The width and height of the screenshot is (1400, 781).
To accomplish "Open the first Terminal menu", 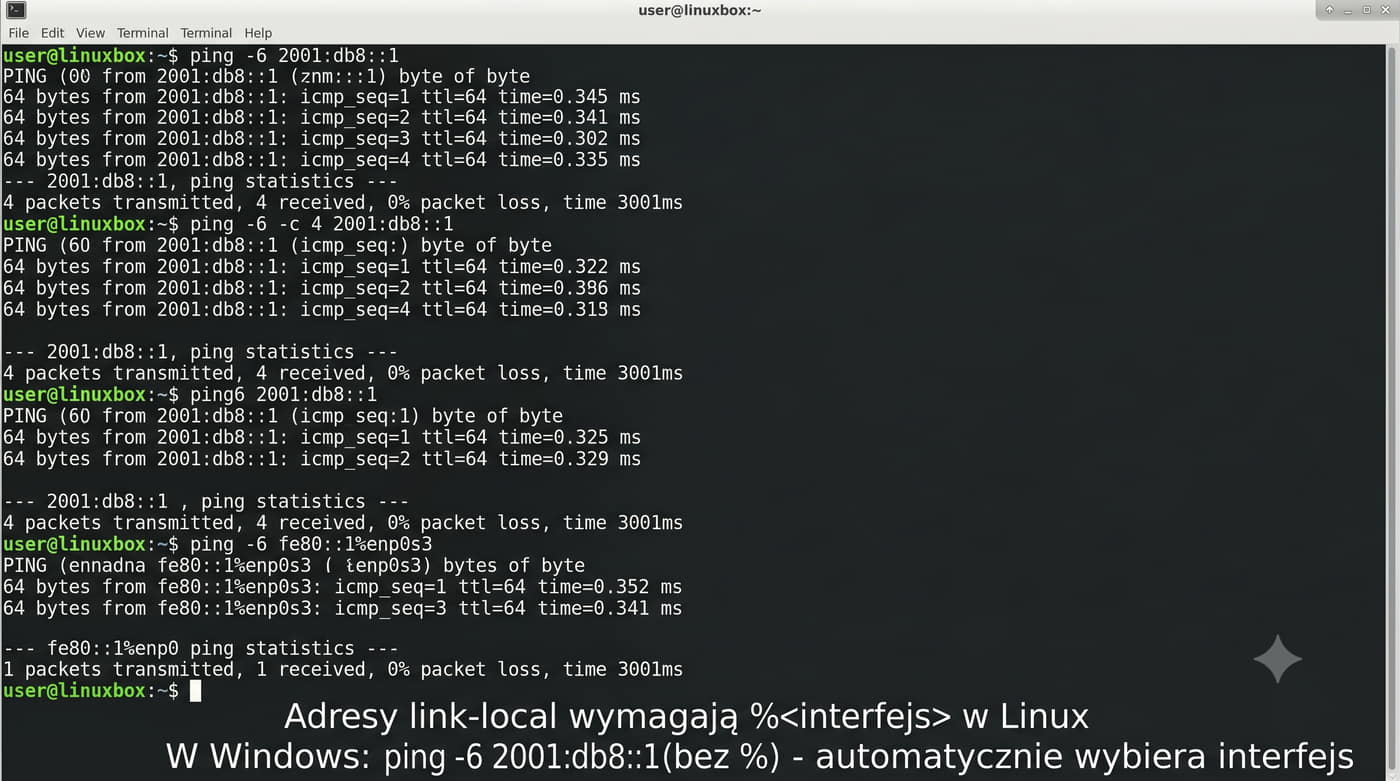I will 142,33.
